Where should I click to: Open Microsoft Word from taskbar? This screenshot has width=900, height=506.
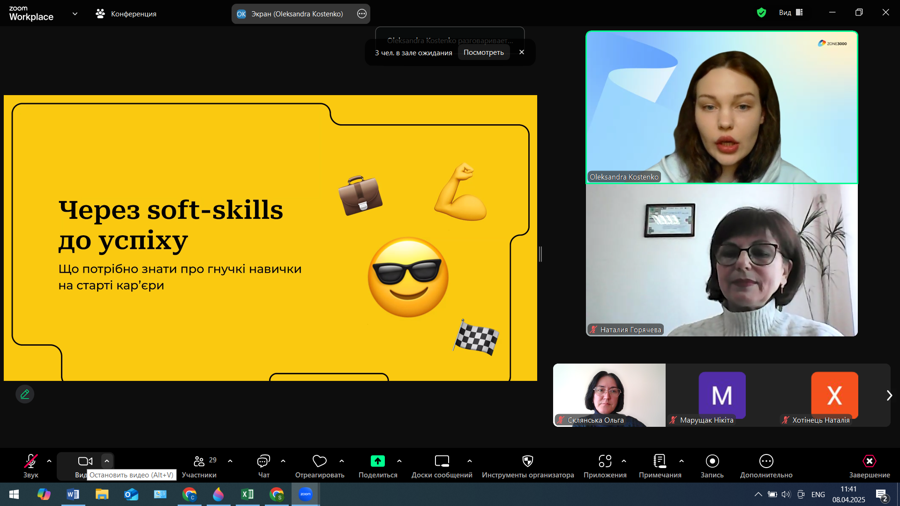coord(73,494)
